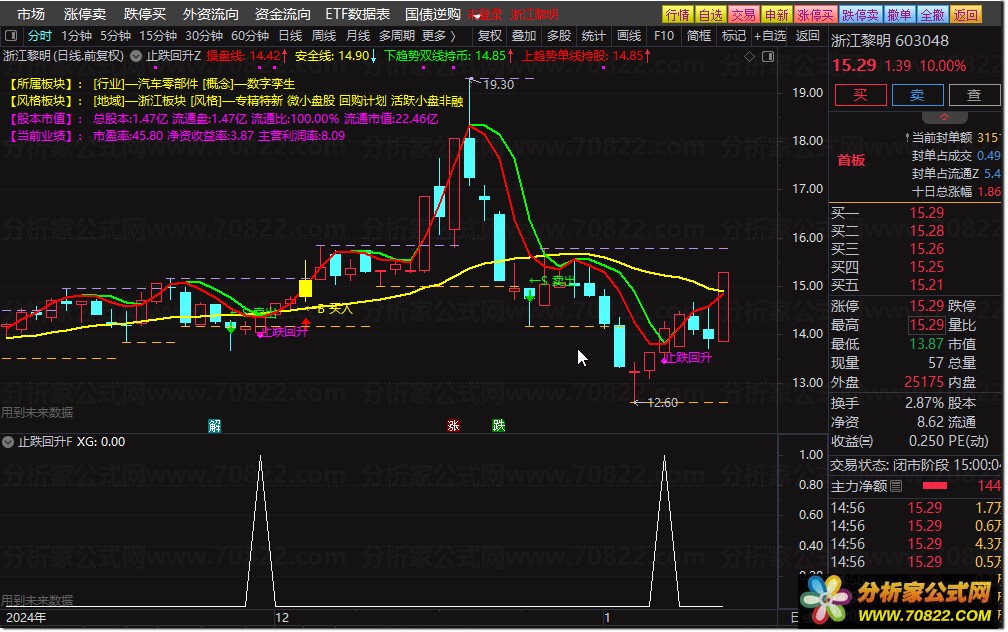The height and width of the screenshot is (632, 1008).
Task: Select the 多周期 tab
Action: coord(396,35)
